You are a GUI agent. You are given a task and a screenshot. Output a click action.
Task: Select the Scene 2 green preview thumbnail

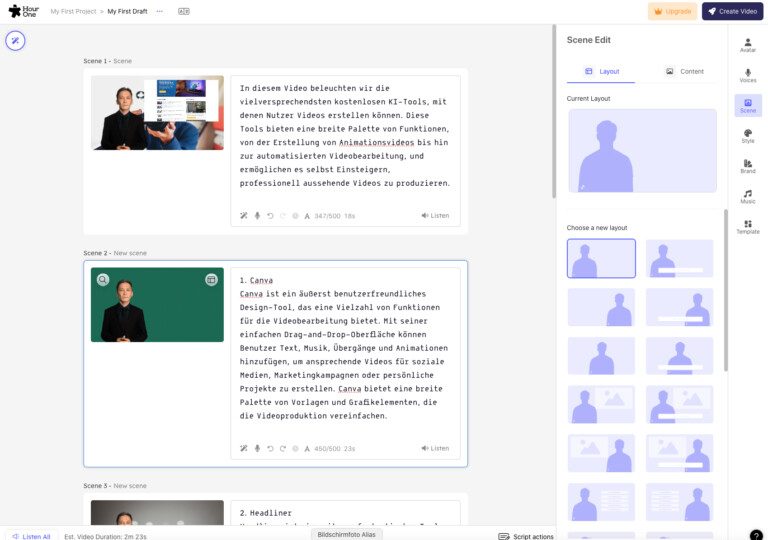(157, 305)
